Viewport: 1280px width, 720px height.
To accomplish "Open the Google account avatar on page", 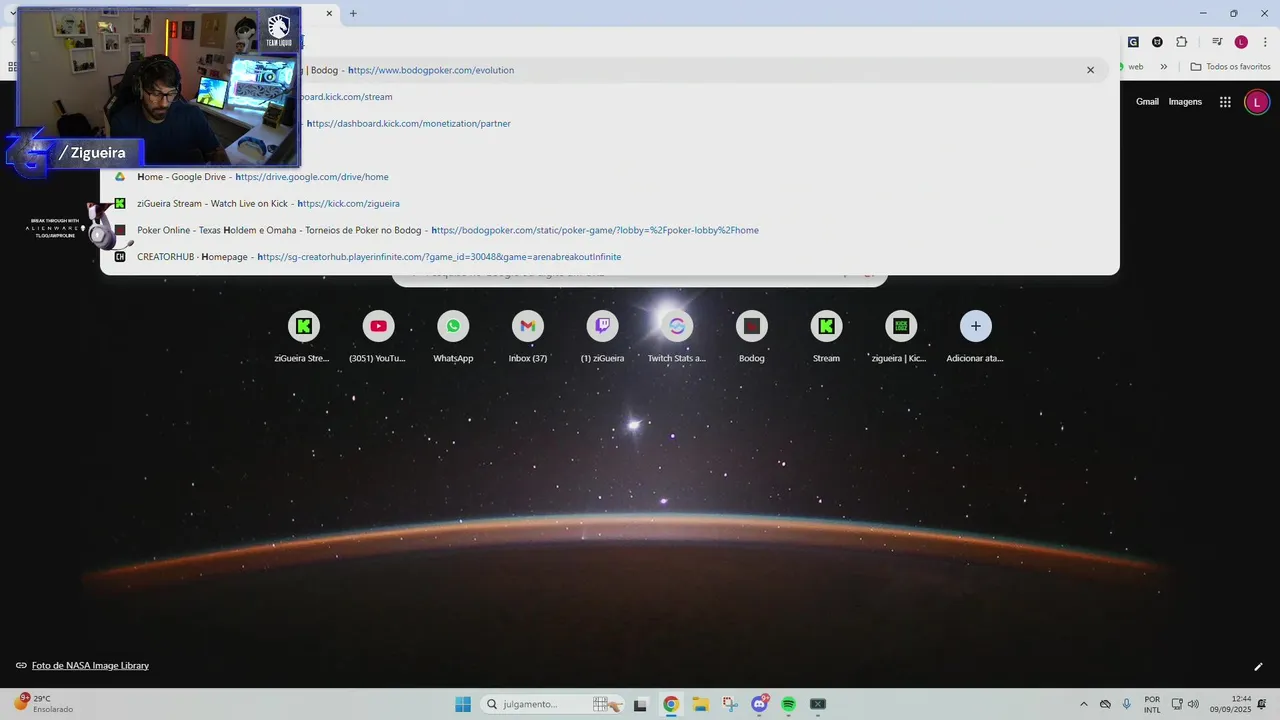I will (x=1257, y=102).
